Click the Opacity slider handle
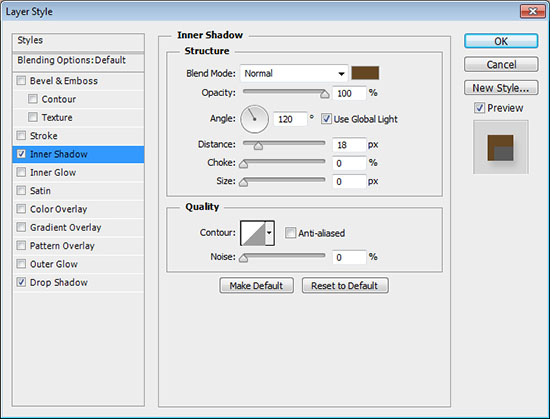The height and width of the screenshot is (419, 550). (x=324, y=94)
